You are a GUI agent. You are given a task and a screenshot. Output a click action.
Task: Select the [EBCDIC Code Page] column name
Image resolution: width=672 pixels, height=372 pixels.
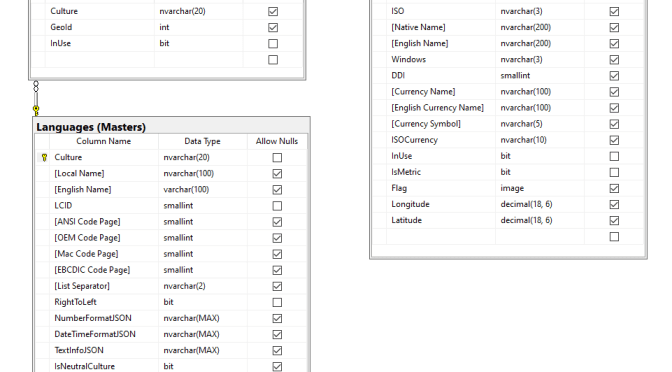[104, 270]
